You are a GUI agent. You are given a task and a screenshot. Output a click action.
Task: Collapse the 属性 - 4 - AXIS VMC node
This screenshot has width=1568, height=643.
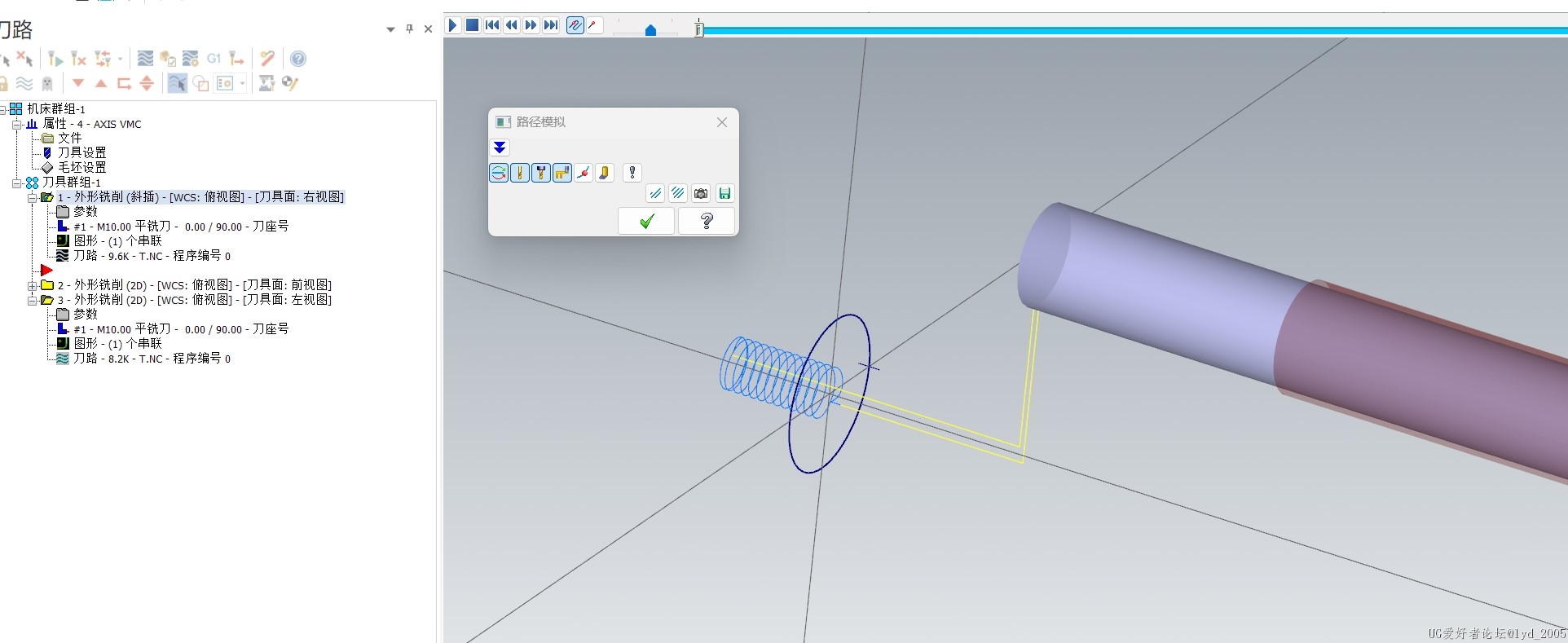pyautogui.click(x=17, y=124)
